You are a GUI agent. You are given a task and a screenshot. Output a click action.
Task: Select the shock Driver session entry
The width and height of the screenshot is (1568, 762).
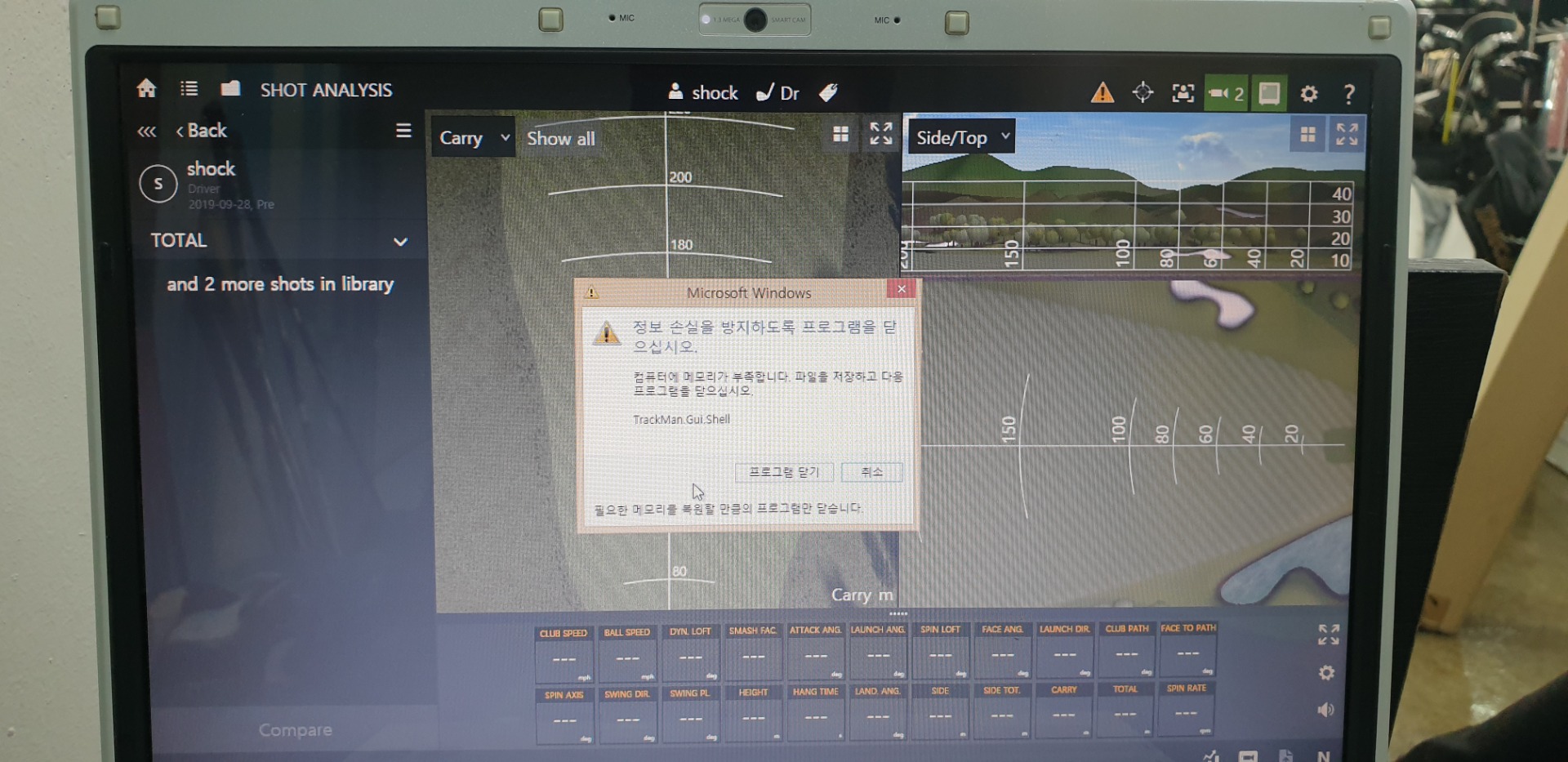(x=212, y=184)
